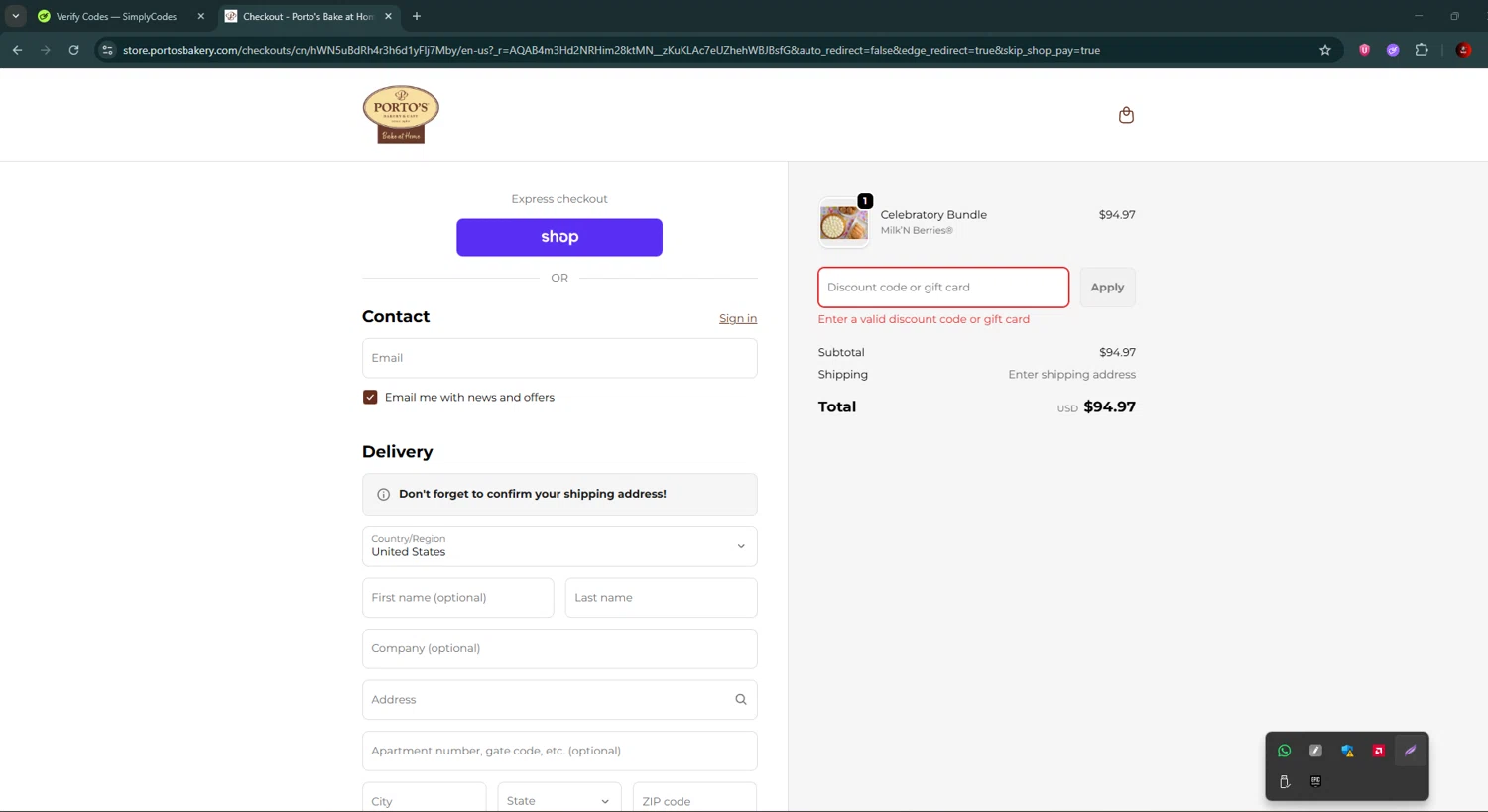Viewport: 1488px width, 812px height.
Task: Click Safely Remove Hardware USB icon
Action: pos(1285,781)
